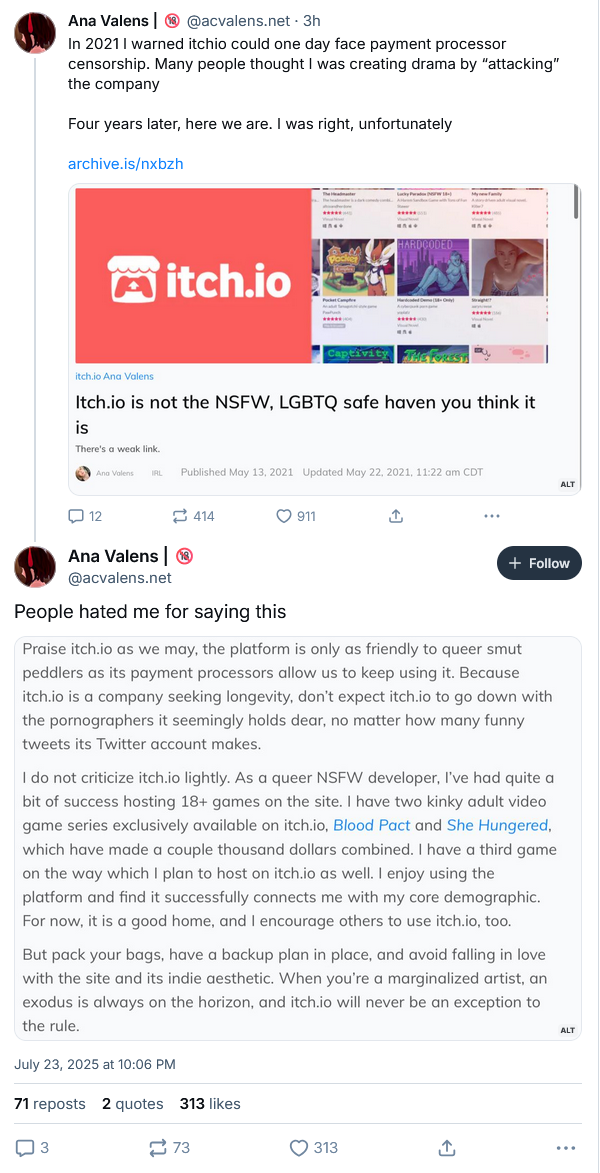Open the She Hungered link
Viewport: 600px width, 1173px height.
click(497, 825)
